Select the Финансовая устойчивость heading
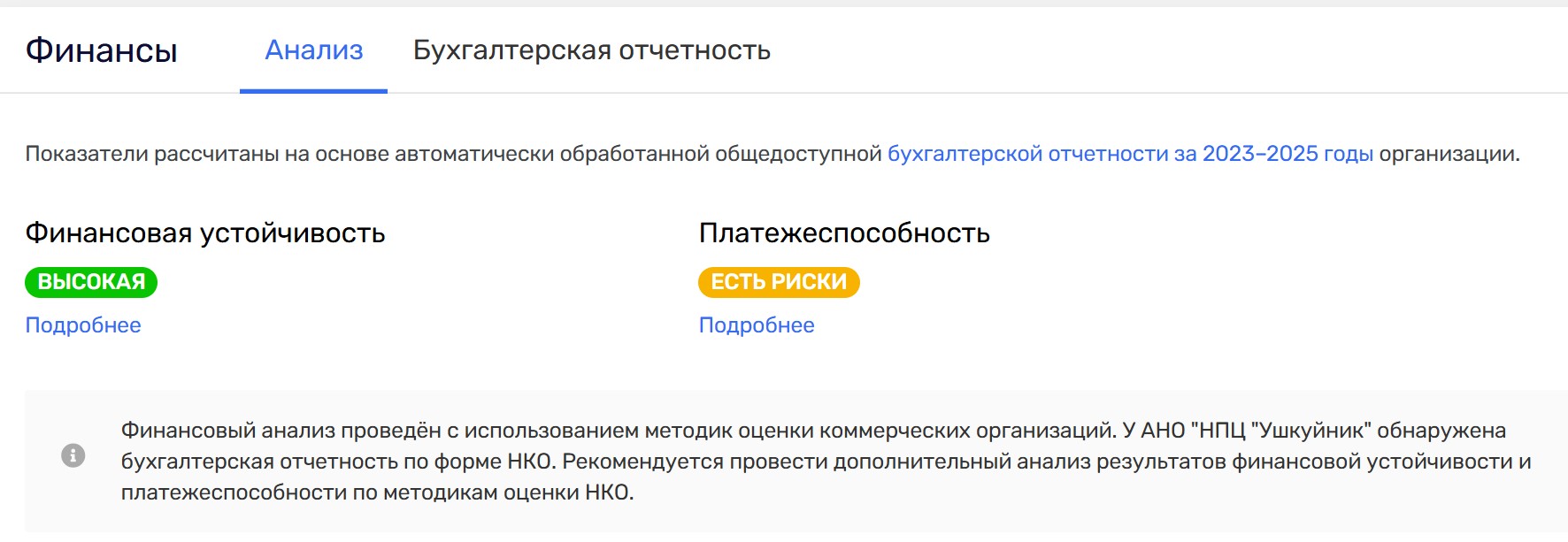 (205, 233)
